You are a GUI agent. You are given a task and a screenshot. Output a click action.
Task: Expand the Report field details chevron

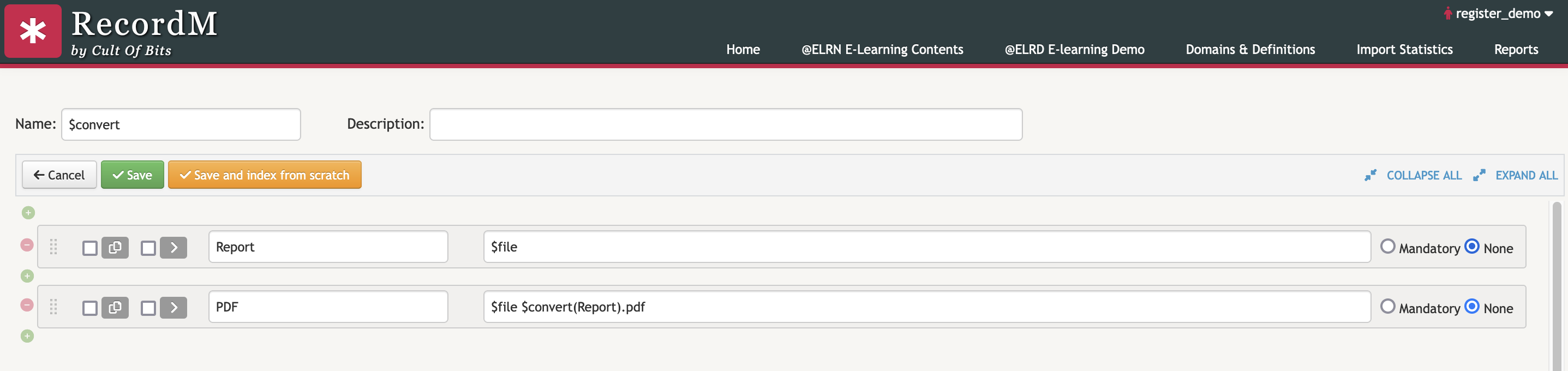(173, 247)
